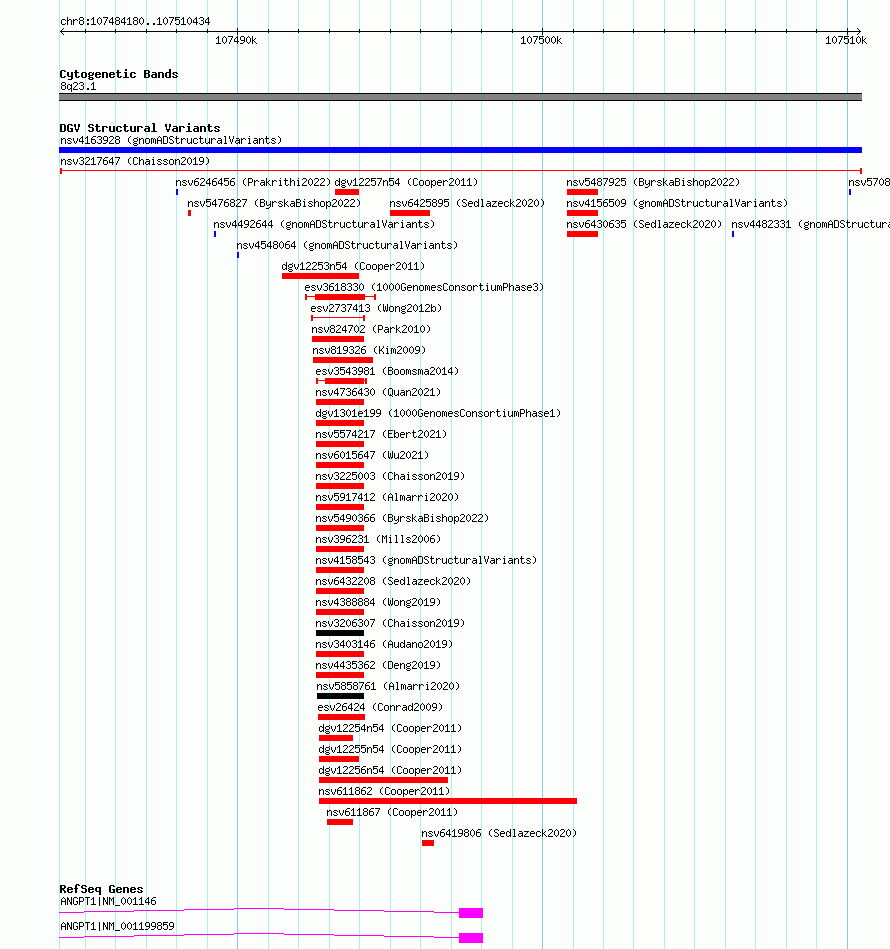Open the ANGPT1|NM_001199859 transcript label
The image size is (890, 949).
click(x=117, y=927)
